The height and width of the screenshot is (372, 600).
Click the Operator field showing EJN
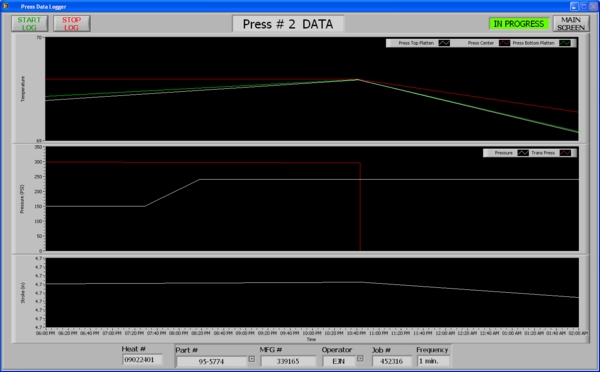click(339, 361)
